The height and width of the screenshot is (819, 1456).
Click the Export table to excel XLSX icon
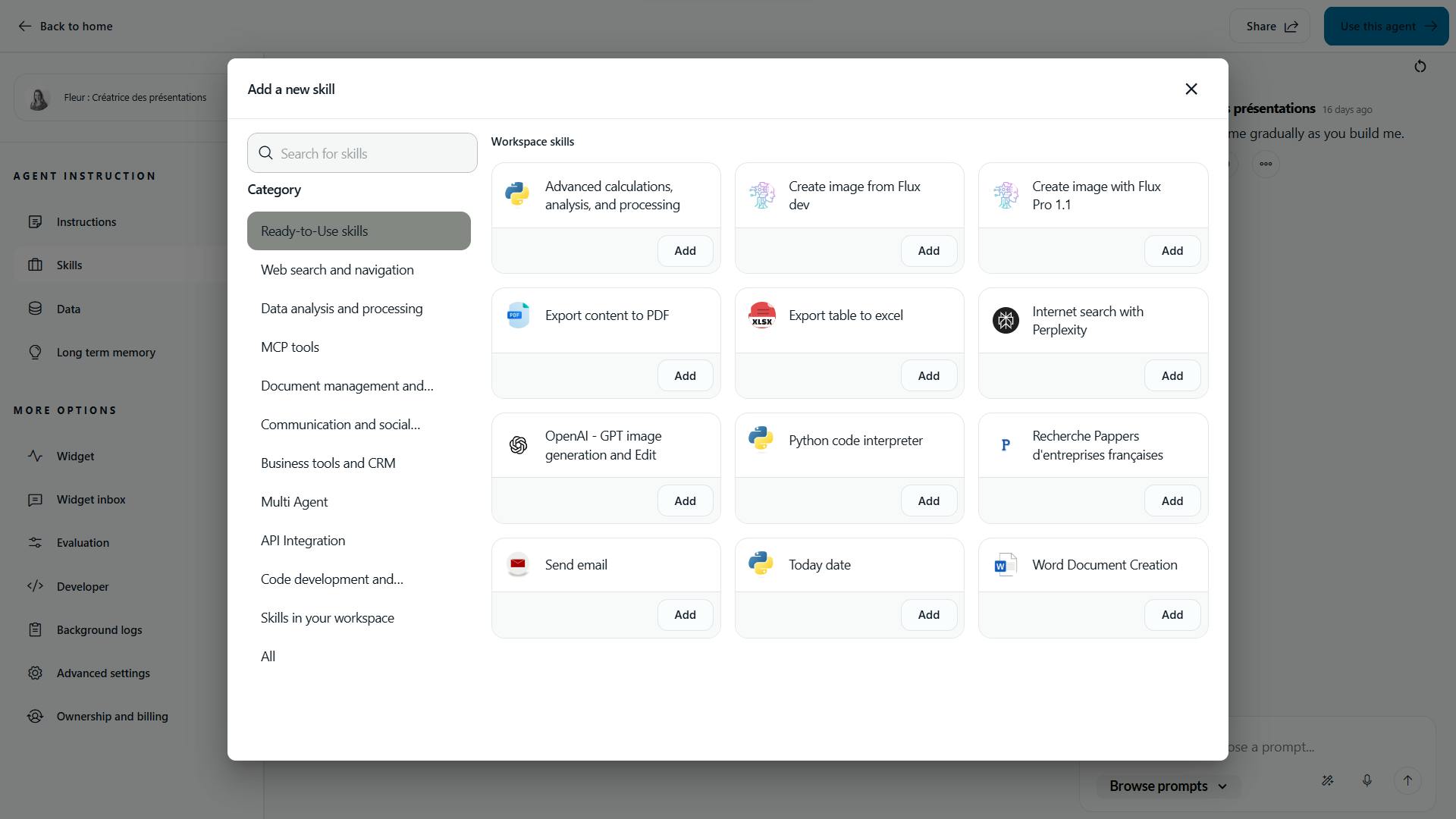pos(762,316)
